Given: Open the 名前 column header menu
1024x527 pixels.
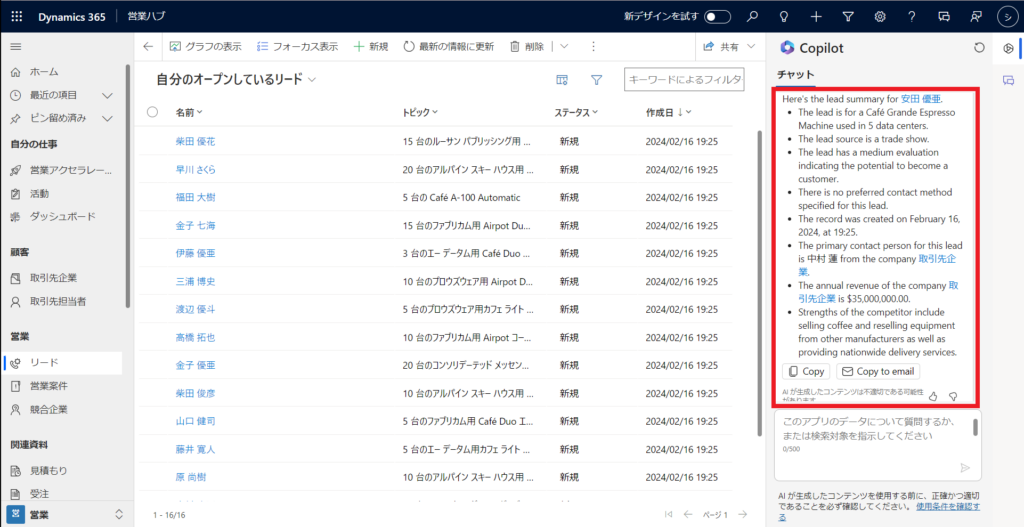Looking at the screenshot, I should (x=189, y=112).
